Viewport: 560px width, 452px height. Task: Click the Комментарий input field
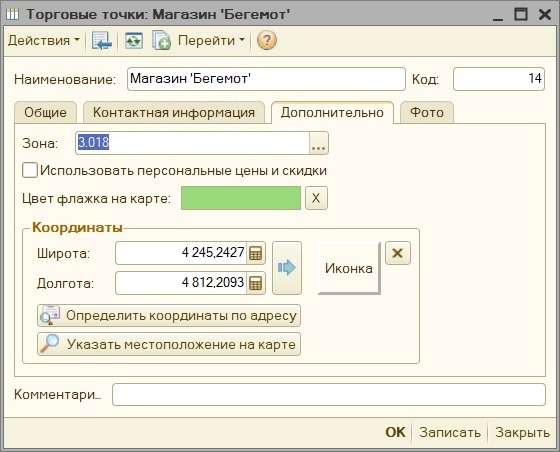click(329, 395)
